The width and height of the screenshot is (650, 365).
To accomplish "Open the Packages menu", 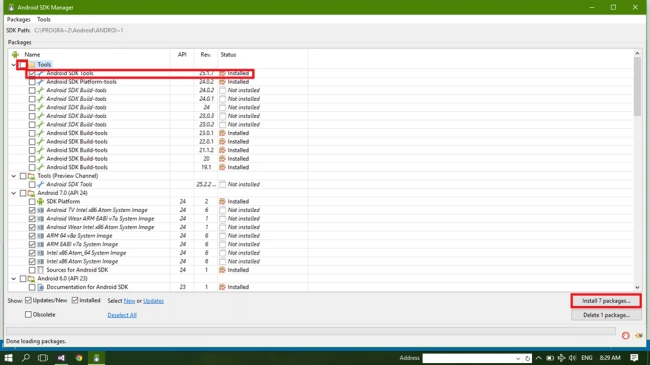I will 19,19.
